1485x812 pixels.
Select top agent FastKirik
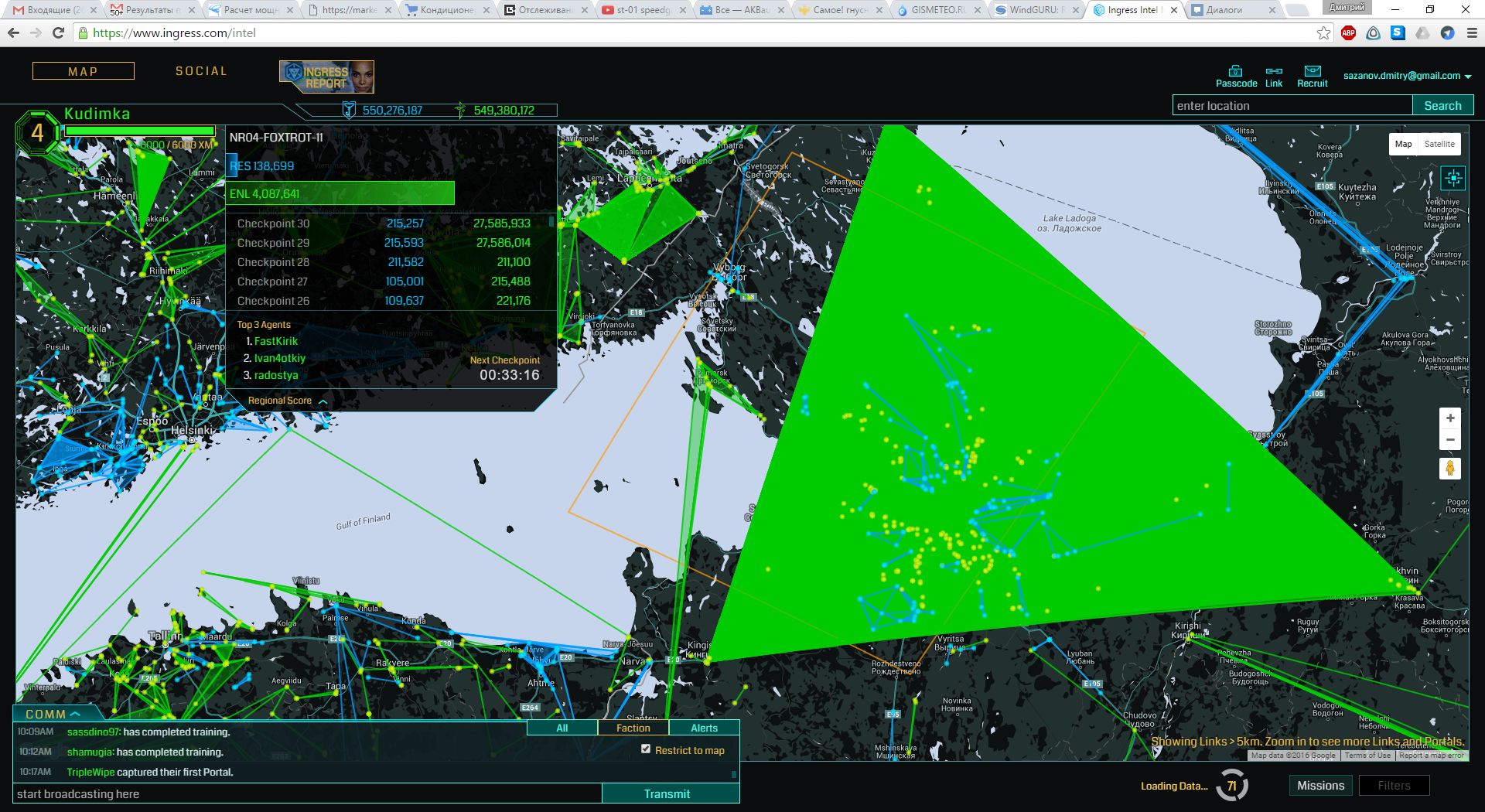pos(276,341)
